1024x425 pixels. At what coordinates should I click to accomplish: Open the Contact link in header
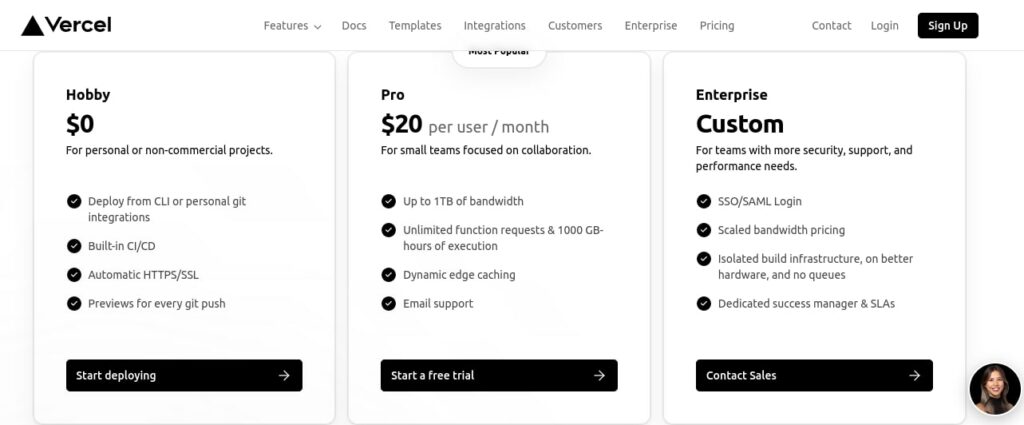click(831, 26)
